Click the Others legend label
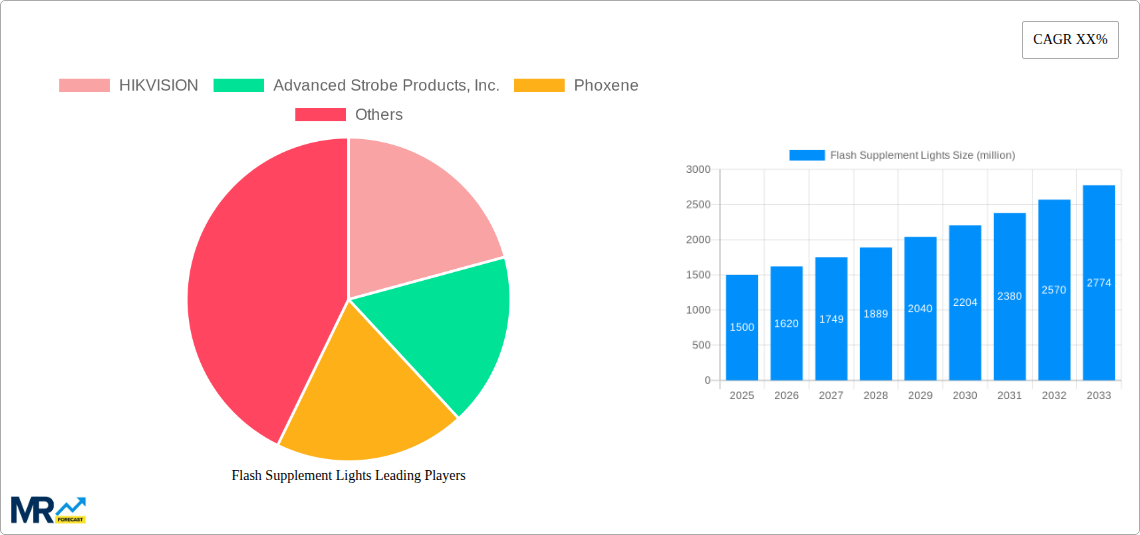This screenshot has height=535, width=1140. [379, 115]
